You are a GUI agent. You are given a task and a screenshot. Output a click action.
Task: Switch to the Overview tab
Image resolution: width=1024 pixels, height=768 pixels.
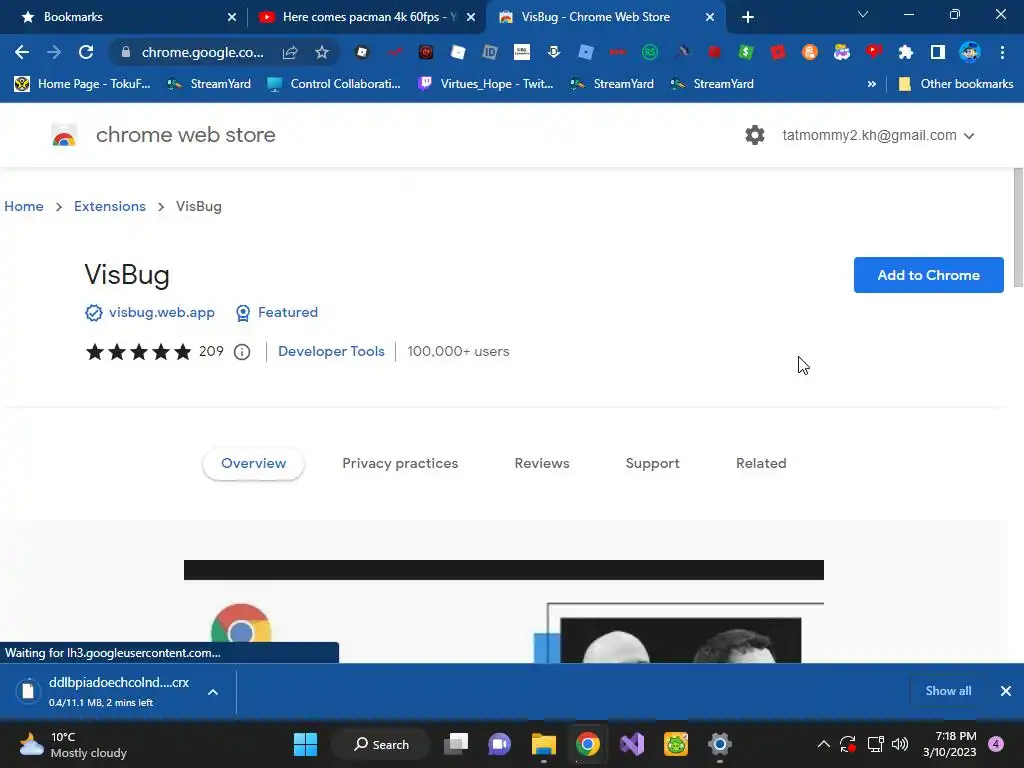click(253, 464)
